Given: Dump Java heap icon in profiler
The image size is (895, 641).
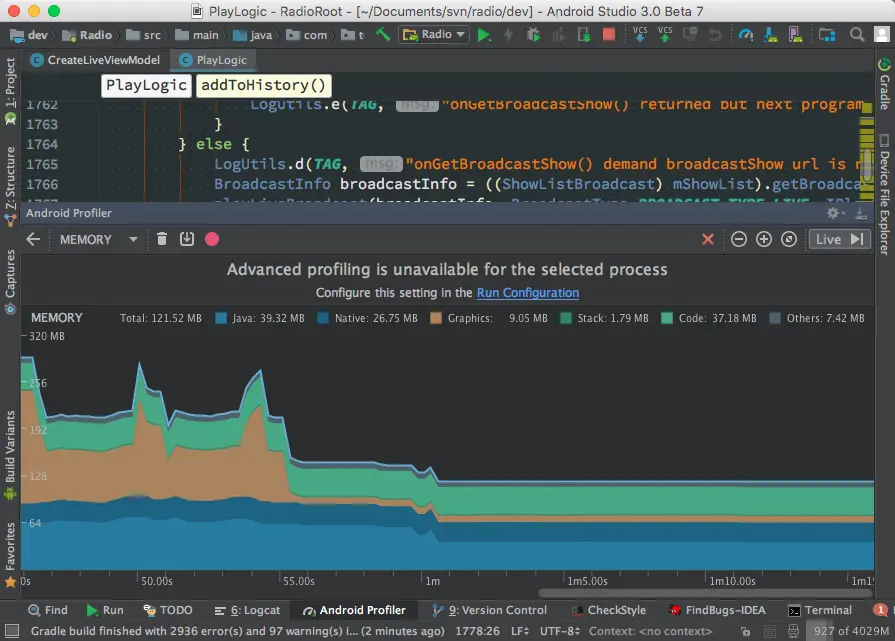Looking at the screenshot, I should [187, 239].
